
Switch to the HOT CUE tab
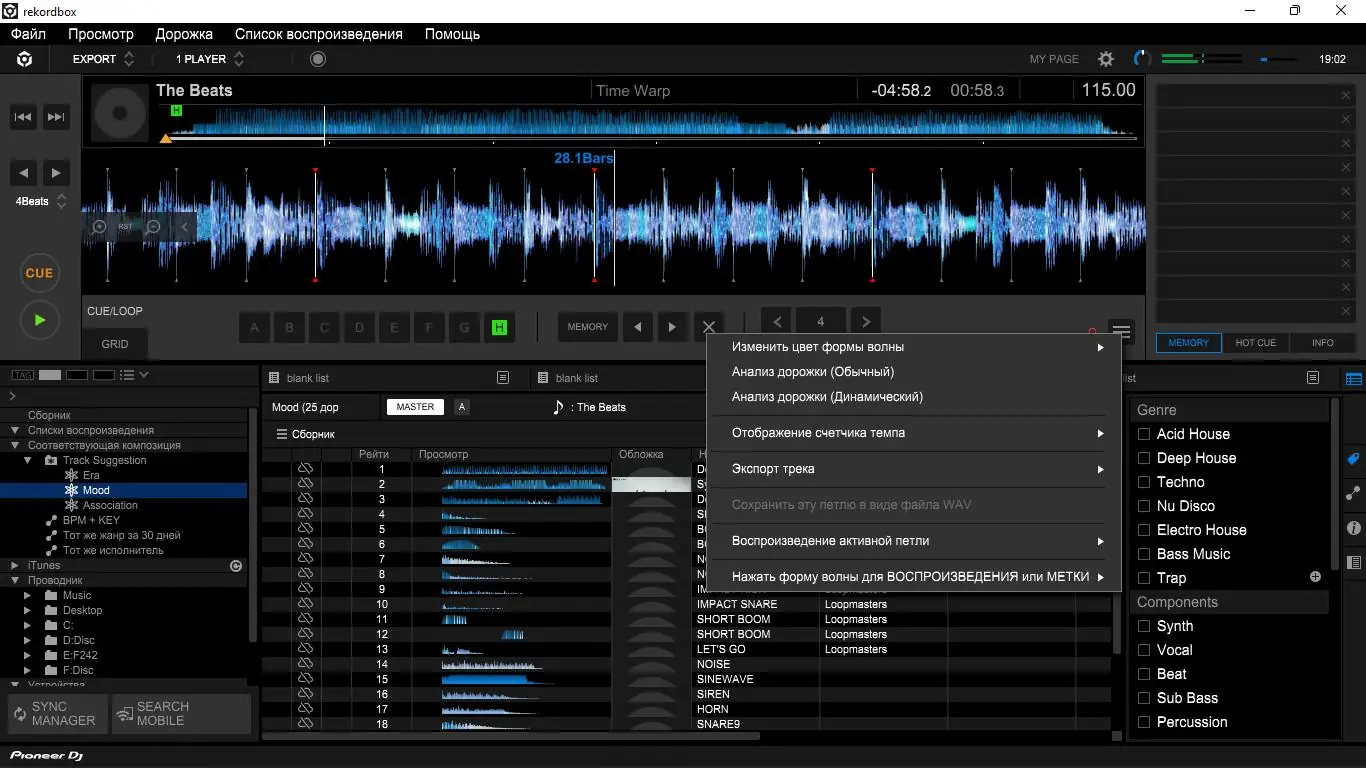[x=1255, y=343]
